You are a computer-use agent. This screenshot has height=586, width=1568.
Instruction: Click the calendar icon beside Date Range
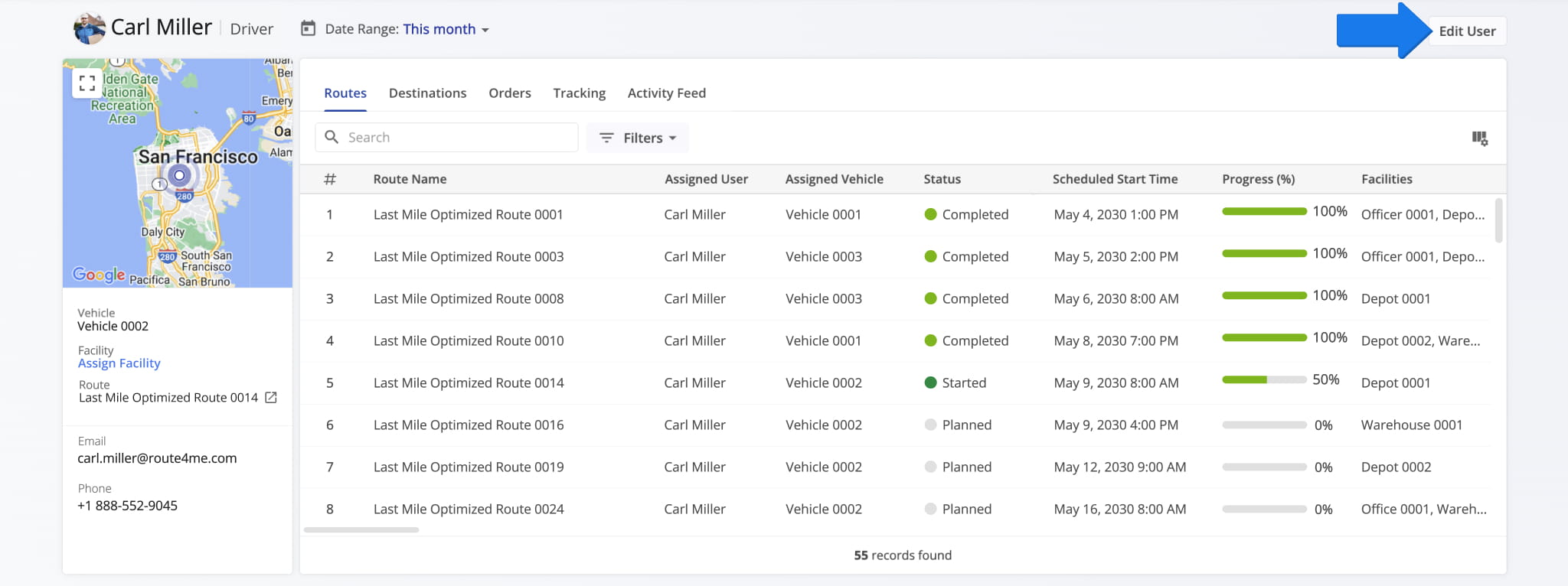[308, 29]
